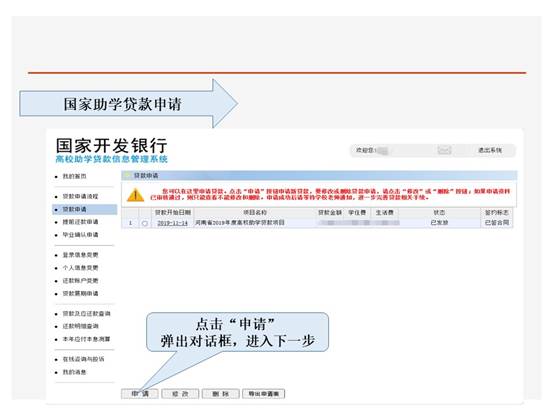553x415 pixels.
Task: Open 个人信息变更 sidebar item
Action: 80,268
